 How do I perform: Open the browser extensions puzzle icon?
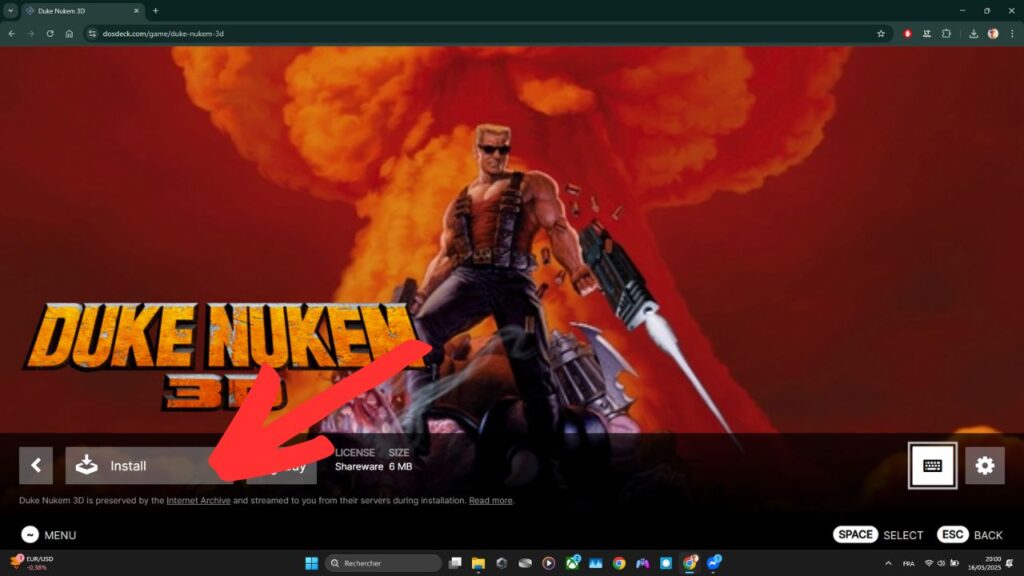pos(946,33)
